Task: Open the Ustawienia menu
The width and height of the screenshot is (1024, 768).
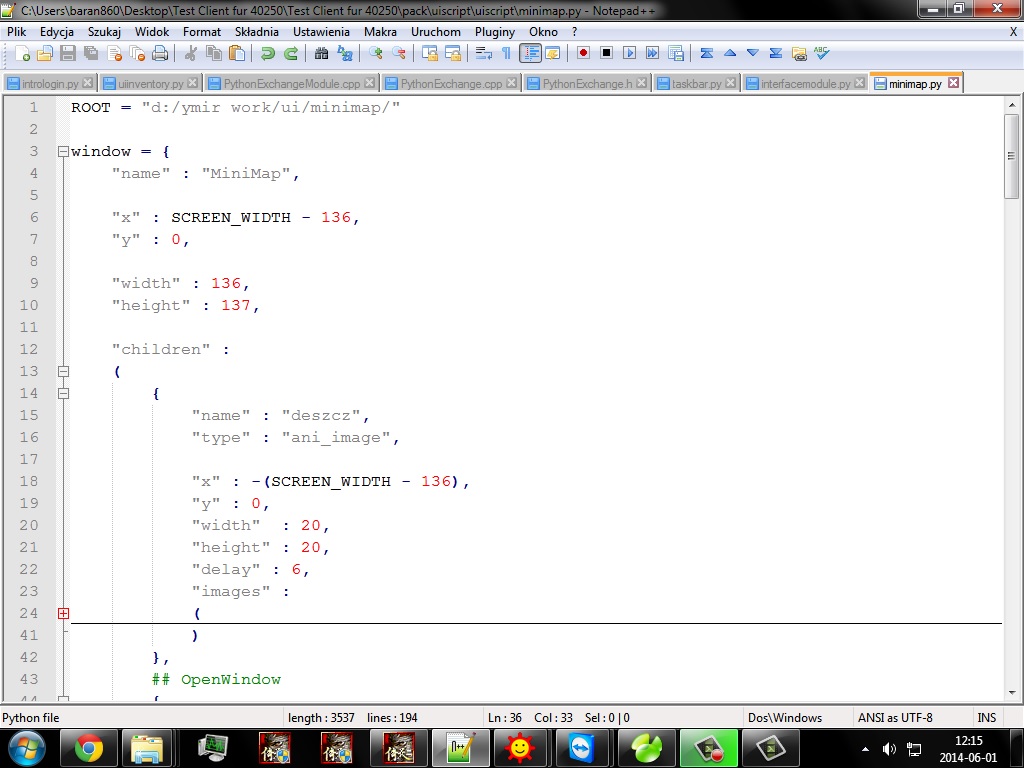Action: 321,31
